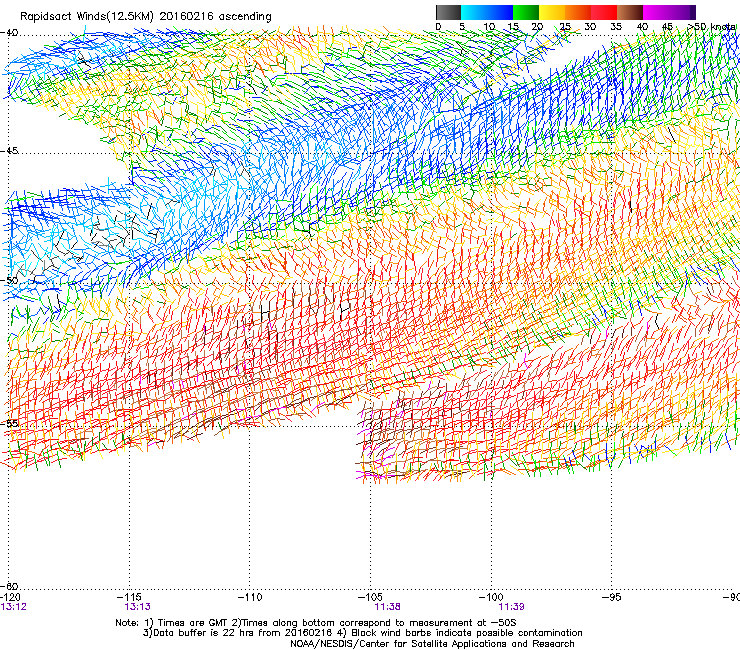
Task: Click the legend tick label '15'
Action: pyautogui.click(x=513, y=27)
